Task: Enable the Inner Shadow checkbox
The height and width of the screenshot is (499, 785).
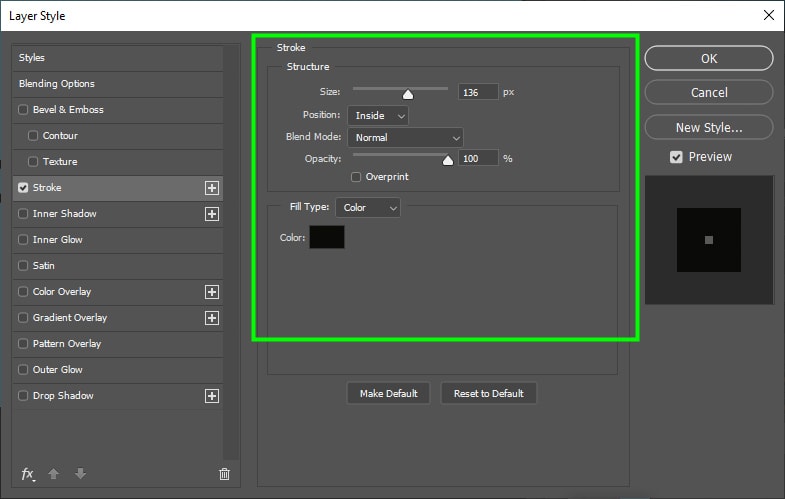Action: coord(23,214)
